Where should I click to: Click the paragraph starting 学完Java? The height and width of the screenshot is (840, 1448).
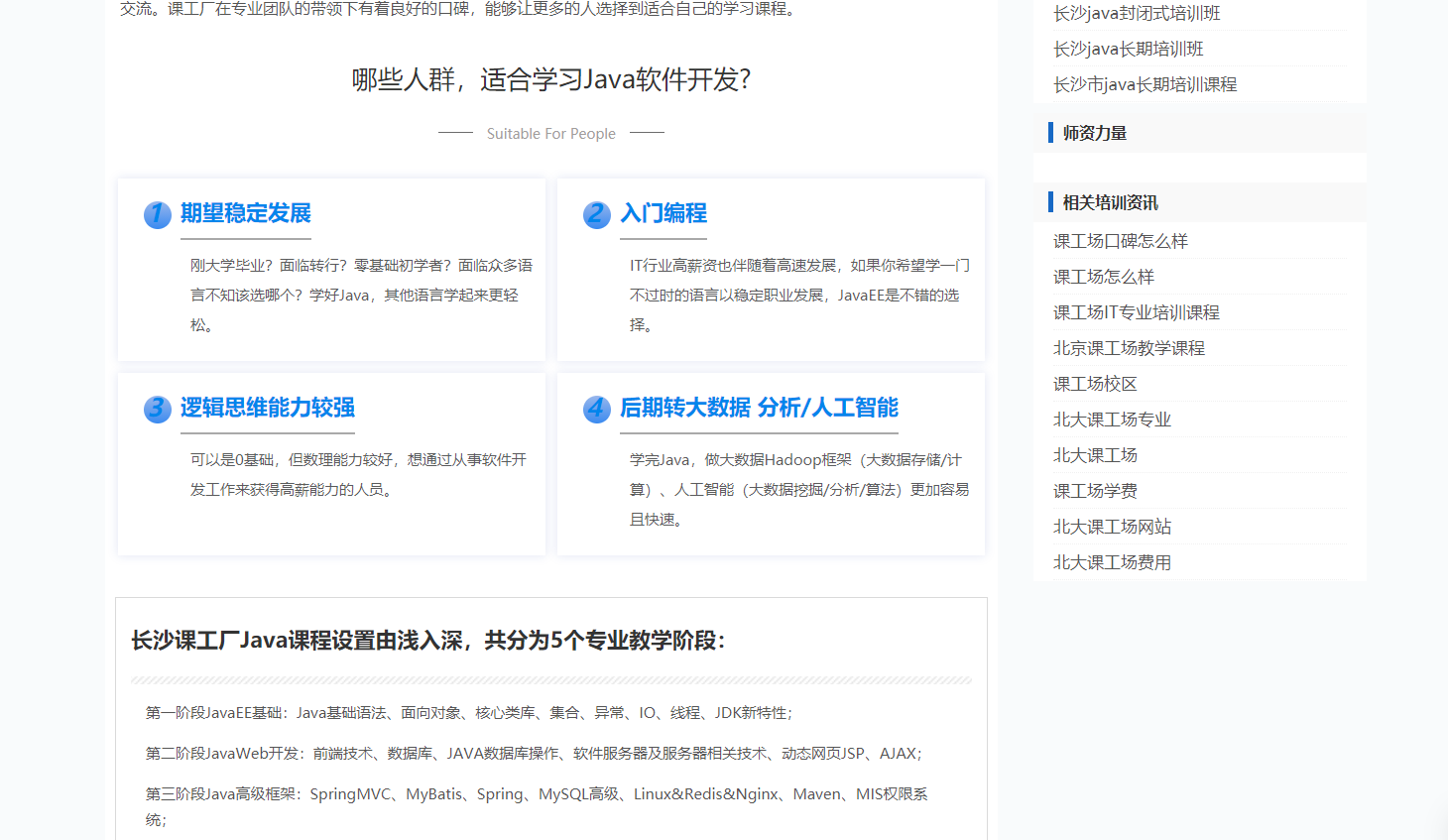point(799,490)
